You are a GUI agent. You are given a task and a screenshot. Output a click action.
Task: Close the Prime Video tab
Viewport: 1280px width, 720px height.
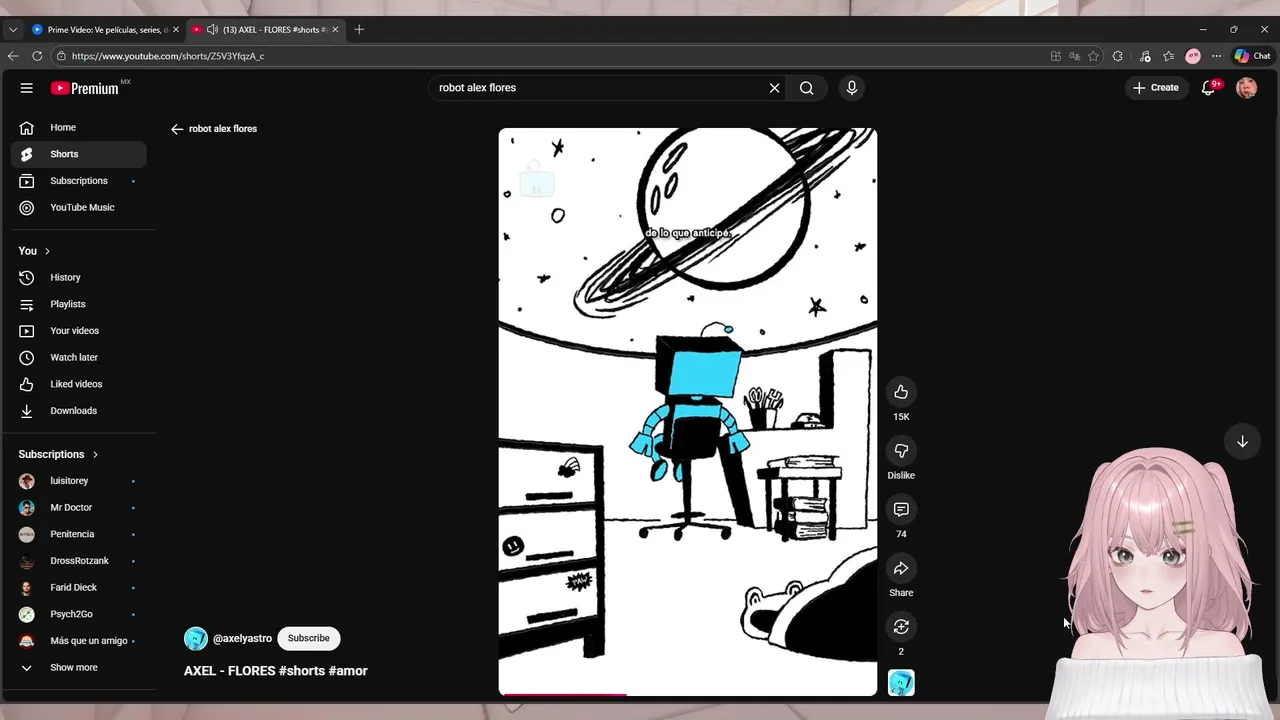coord(175,30)
